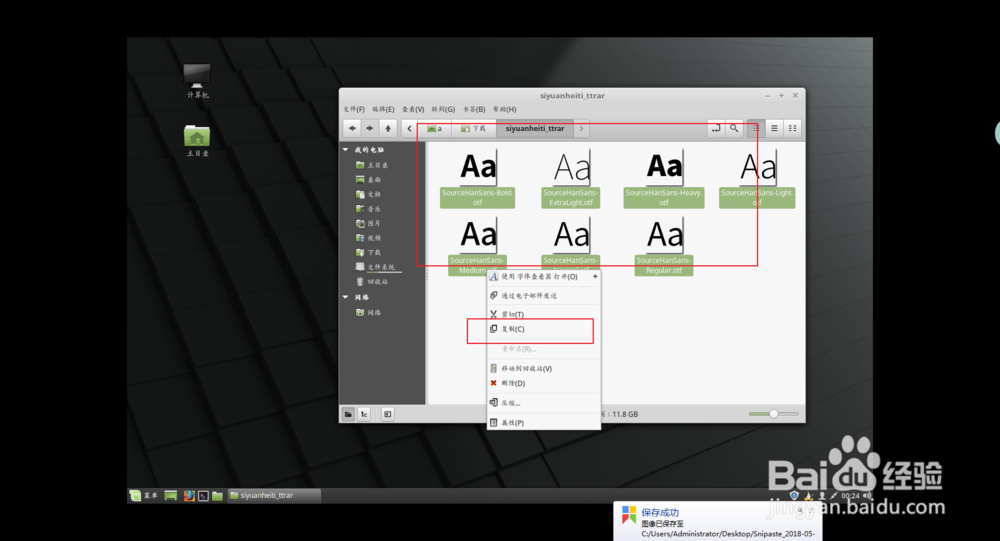Image resolution: width=1000 pixels, height=541 pixels.
Task: Switch to list view
Action: (x=774, y=128)
